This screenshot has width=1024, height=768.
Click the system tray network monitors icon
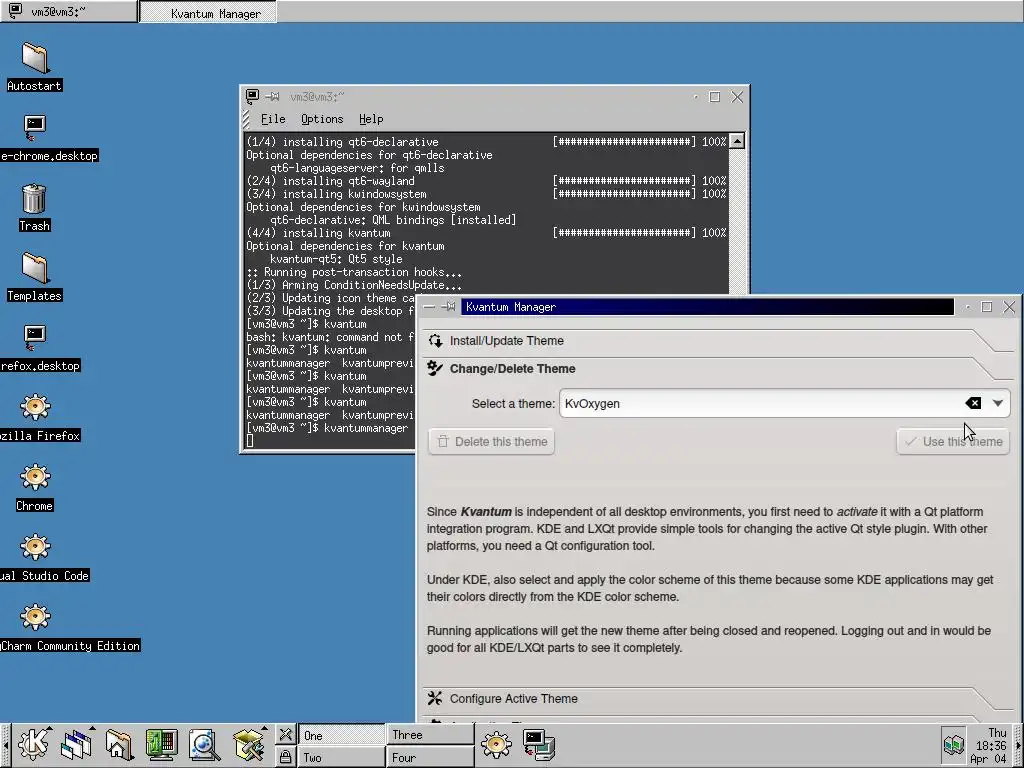(953, 744)
